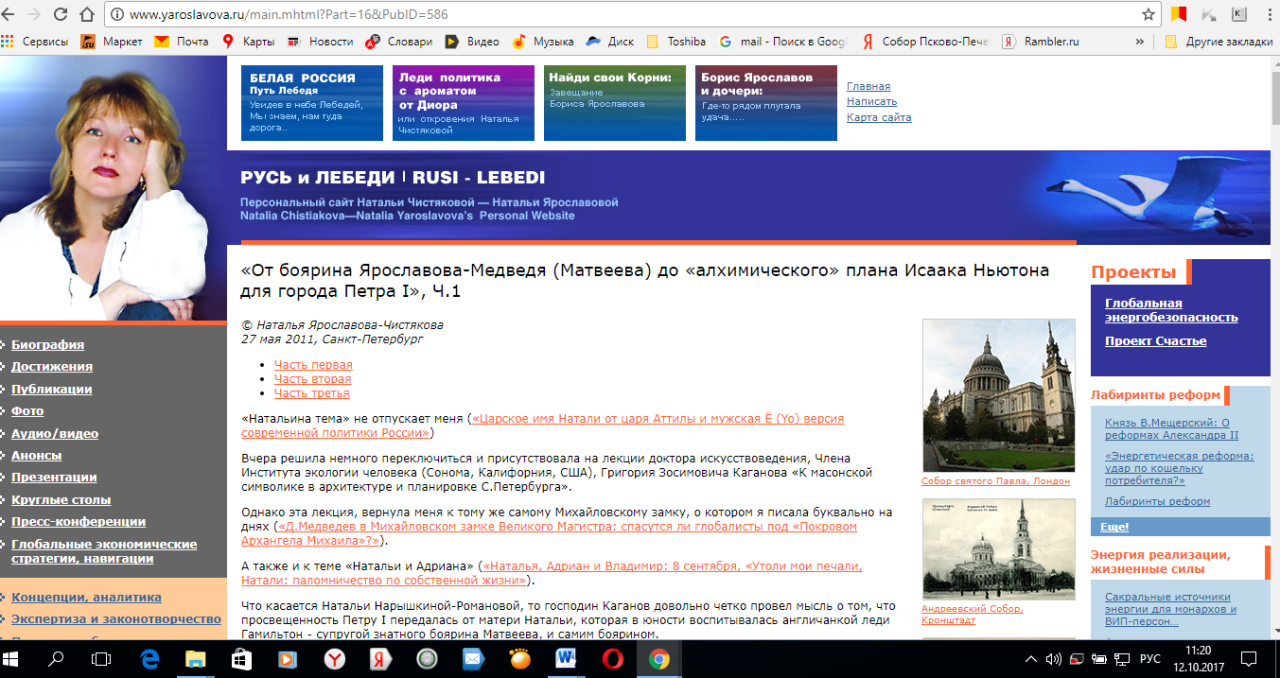Click the yellow-red flag extension icon

click(x=1179, y=15)
